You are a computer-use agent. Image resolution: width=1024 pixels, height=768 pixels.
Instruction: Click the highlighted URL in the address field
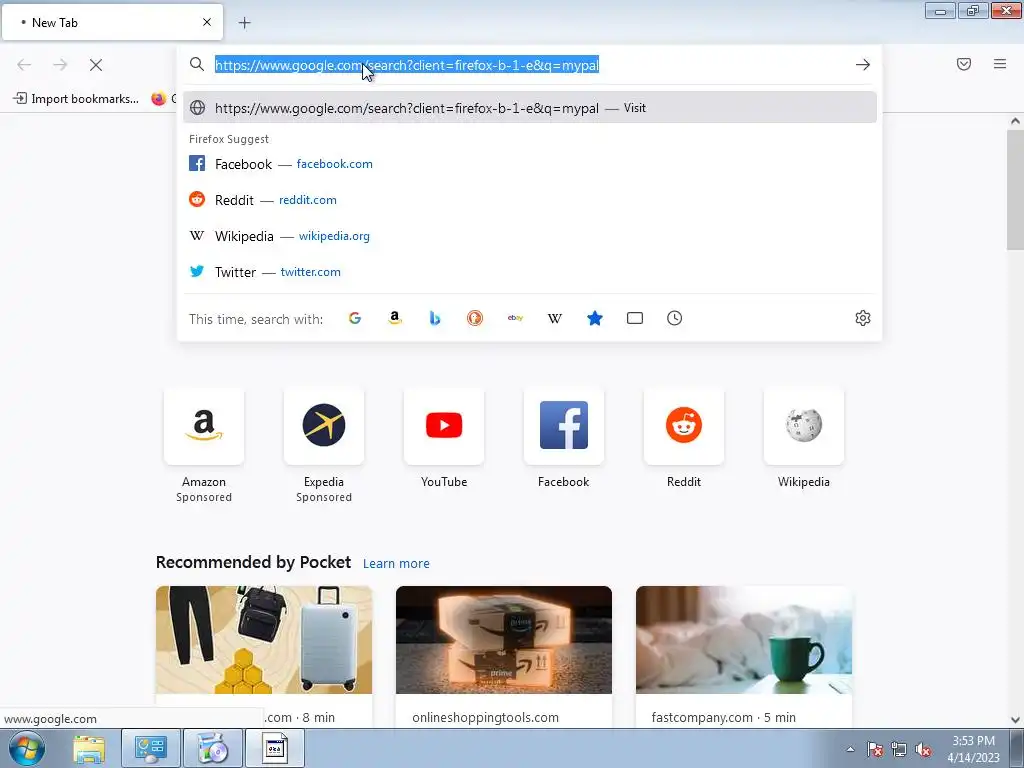pyautogui.click(x=407, y=65)
